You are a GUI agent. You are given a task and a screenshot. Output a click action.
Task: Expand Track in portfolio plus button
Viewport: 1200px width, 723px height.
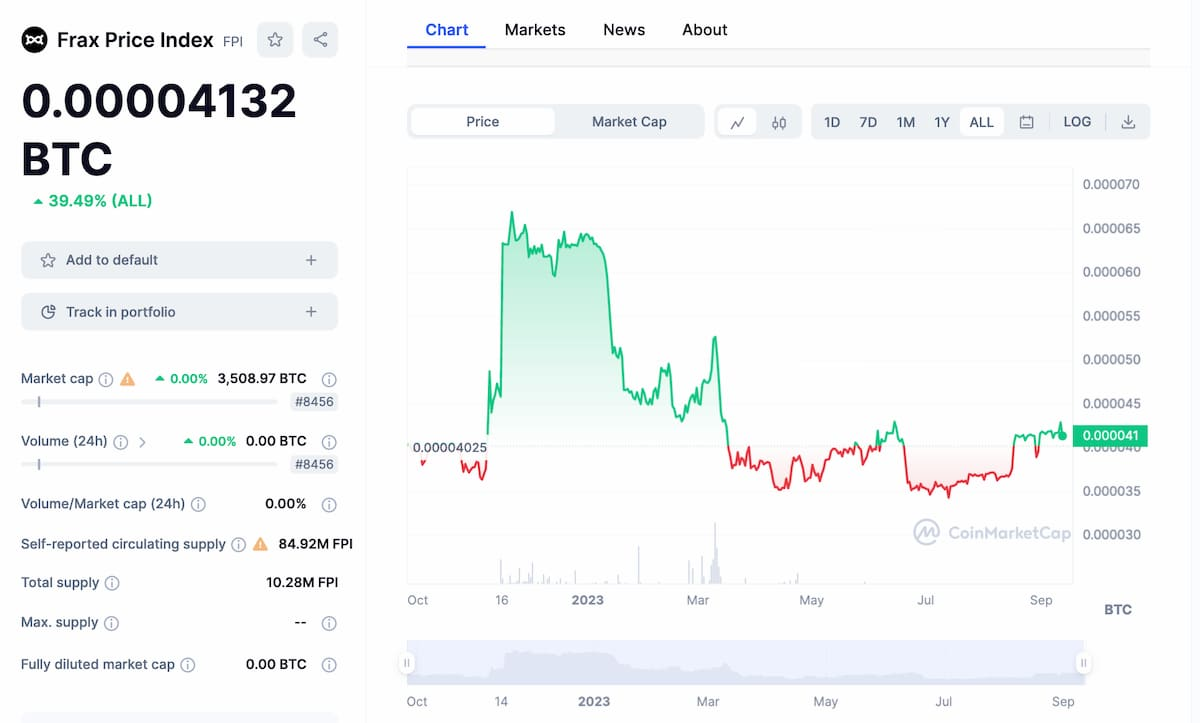(x=311, y=312)
